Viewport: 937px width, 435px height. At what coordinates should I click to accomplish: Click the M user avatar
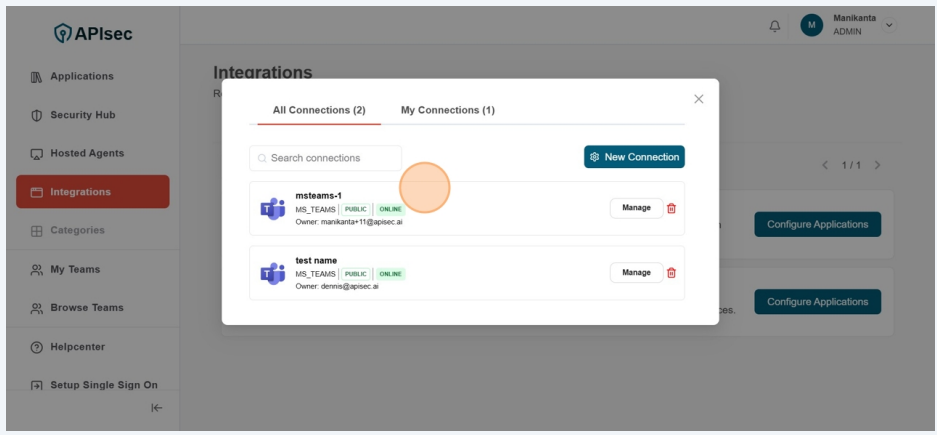(x=811, y=25)
